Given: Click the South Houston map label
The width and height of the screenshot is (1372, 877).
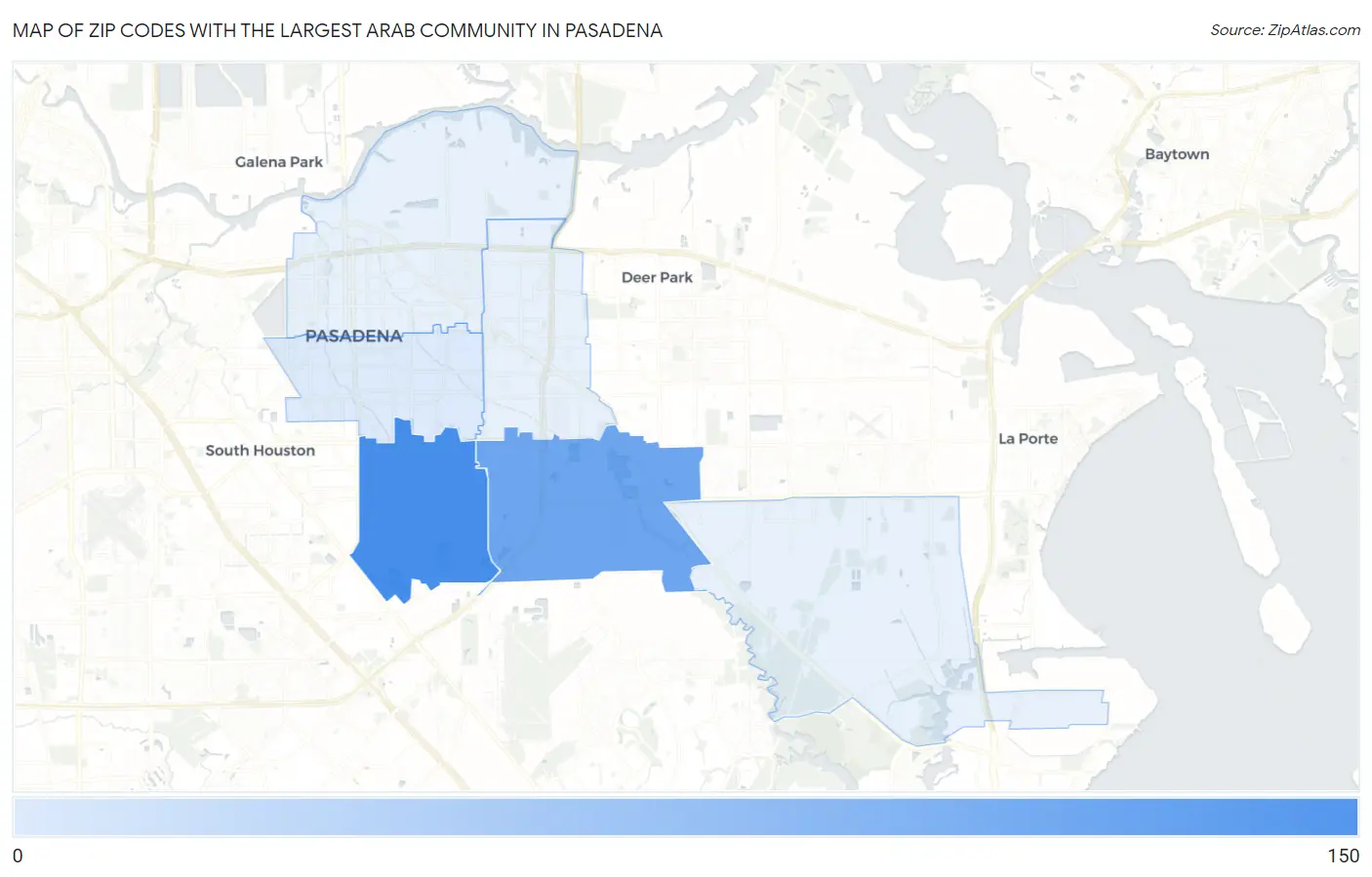Looking at the screenshot, I should click(260, 451).
